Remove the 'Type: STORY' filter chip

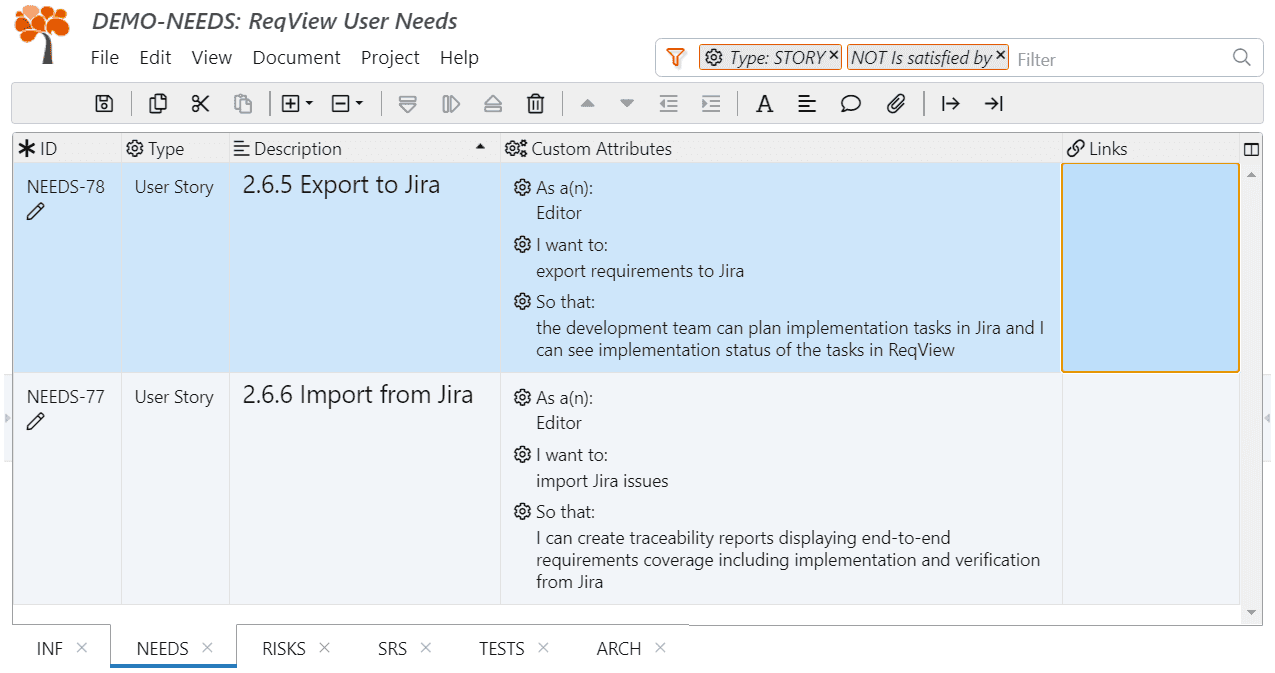(834, 55)
